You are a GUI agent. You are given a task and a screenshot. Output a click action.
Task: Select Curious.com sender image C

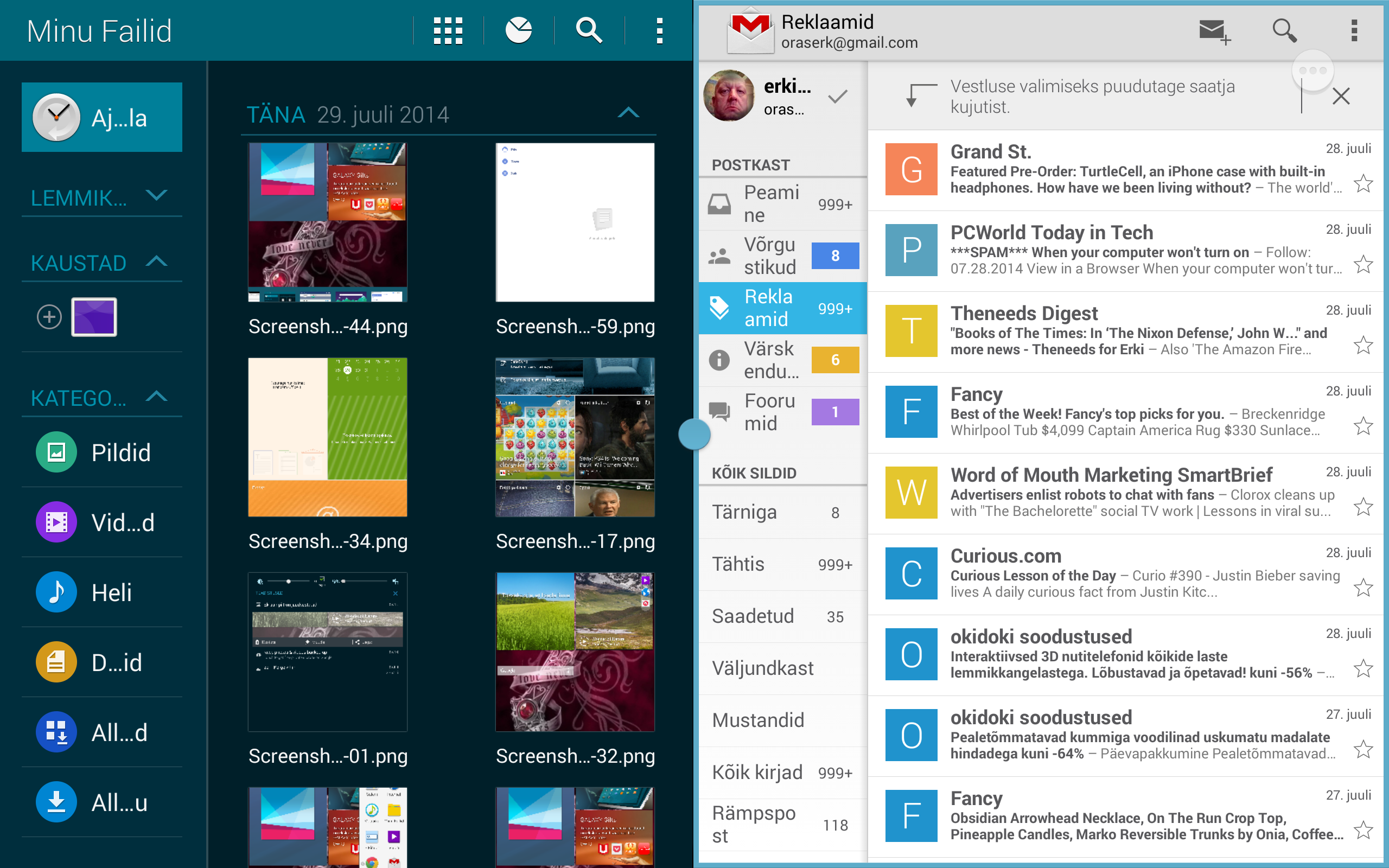point(911,573)
